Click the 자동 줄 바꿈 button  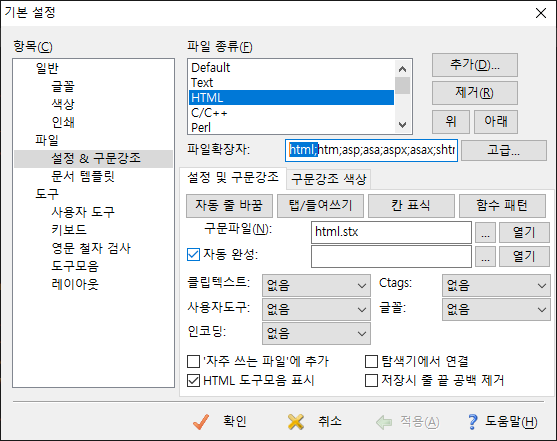[x=229, y=206]
